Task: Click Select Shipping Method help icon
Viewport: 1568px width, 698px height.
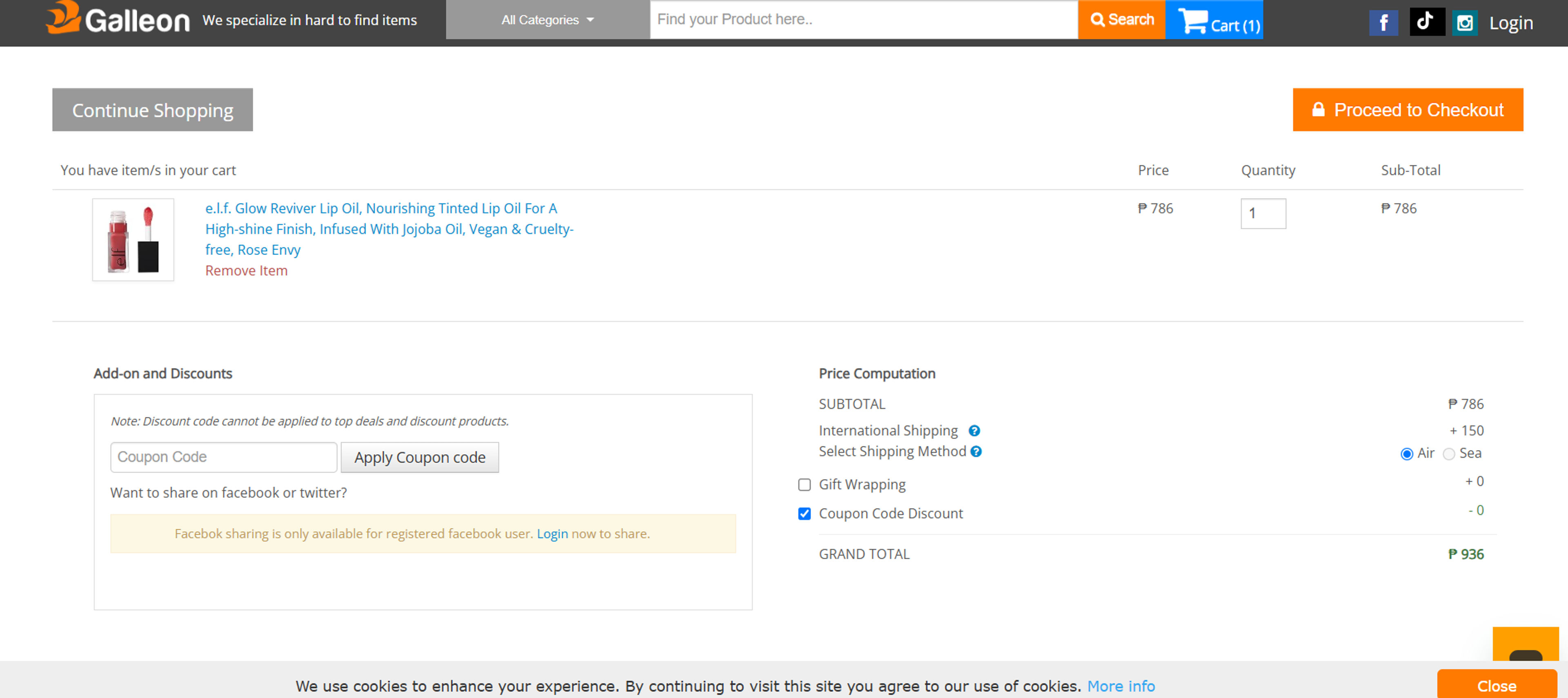Action: point(976,451)
